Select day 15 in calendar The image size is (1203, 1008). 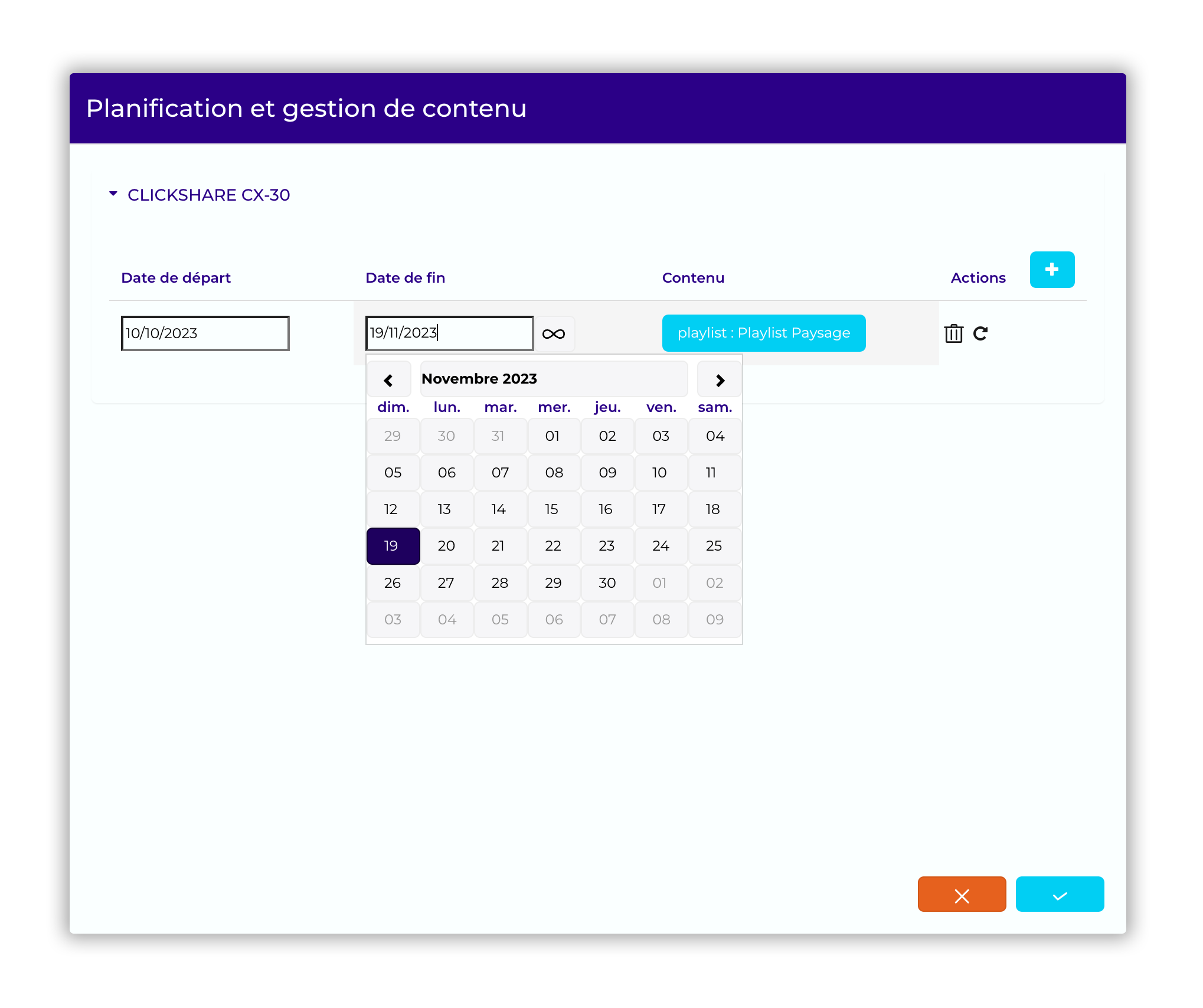tap(553, 509)
